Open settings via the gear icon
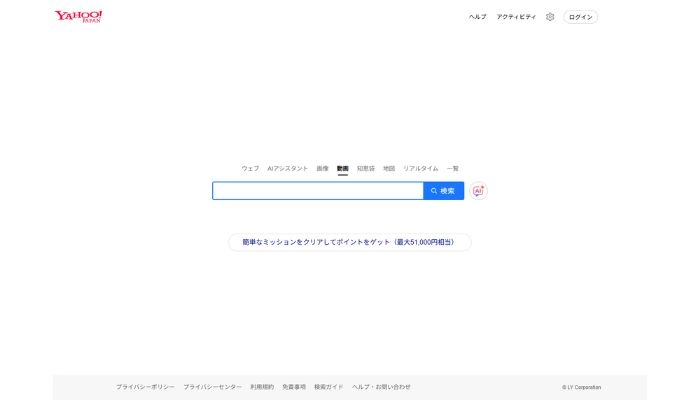 pyautogui.click(x=550, y=17)
